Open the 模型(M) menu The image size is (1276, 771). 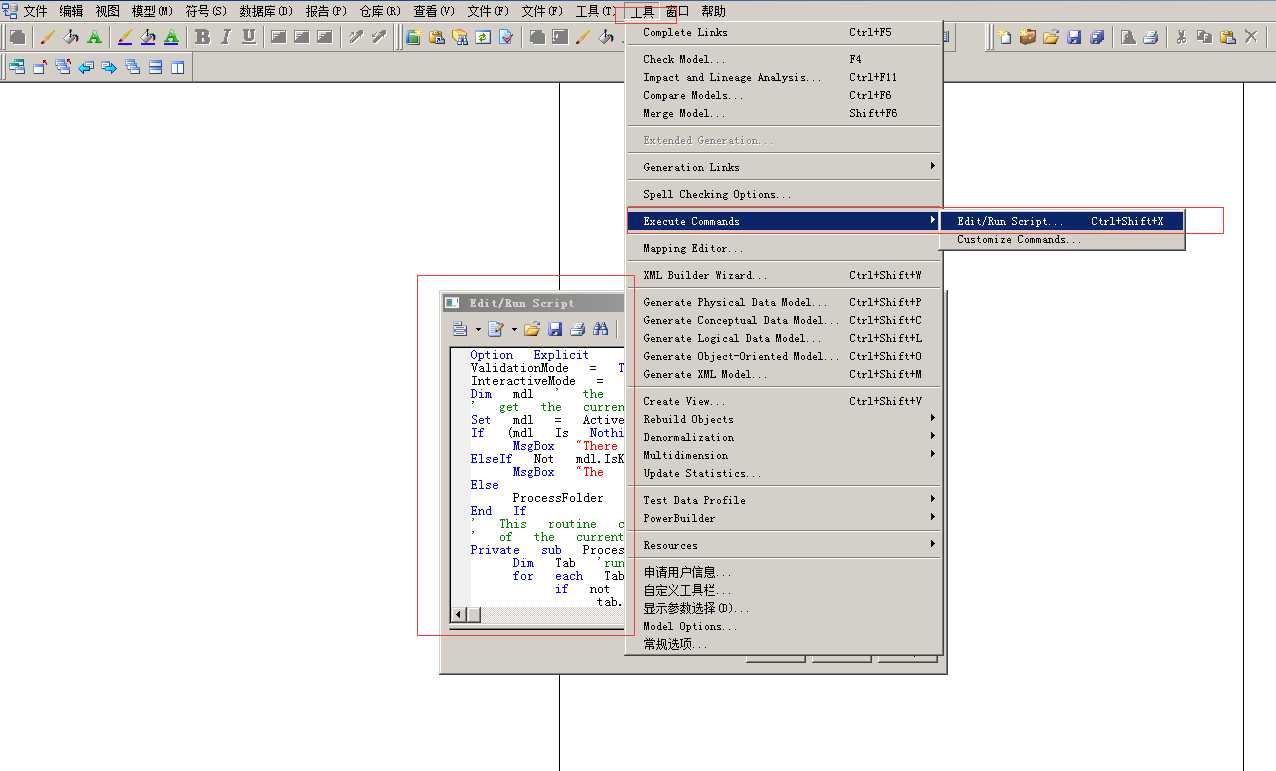[x=152, y=11]
